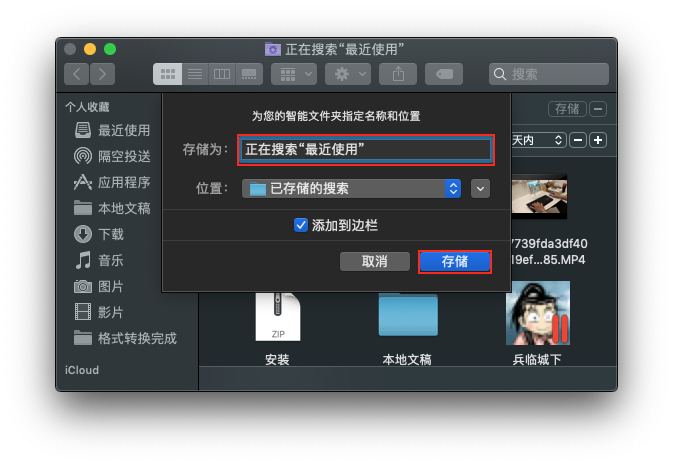Viewport: 673px width, 465px height.
Task: Add search criterion with plus button
Action: [x=598, y=140]
